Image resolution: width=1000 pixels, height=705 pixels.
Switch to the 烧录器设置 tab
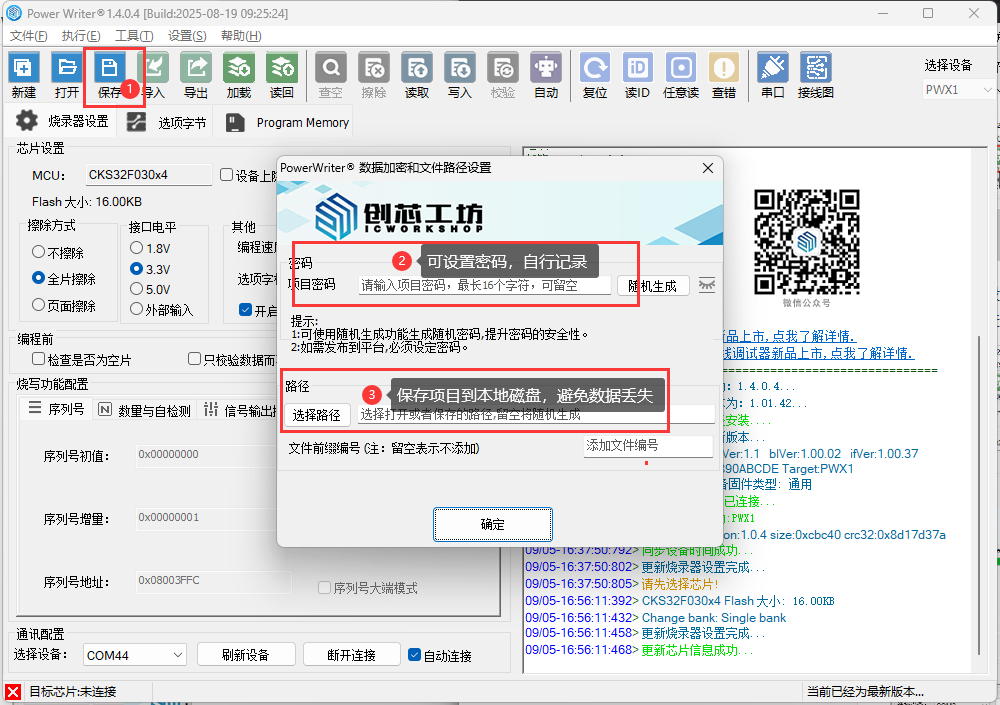pos(62,121)
